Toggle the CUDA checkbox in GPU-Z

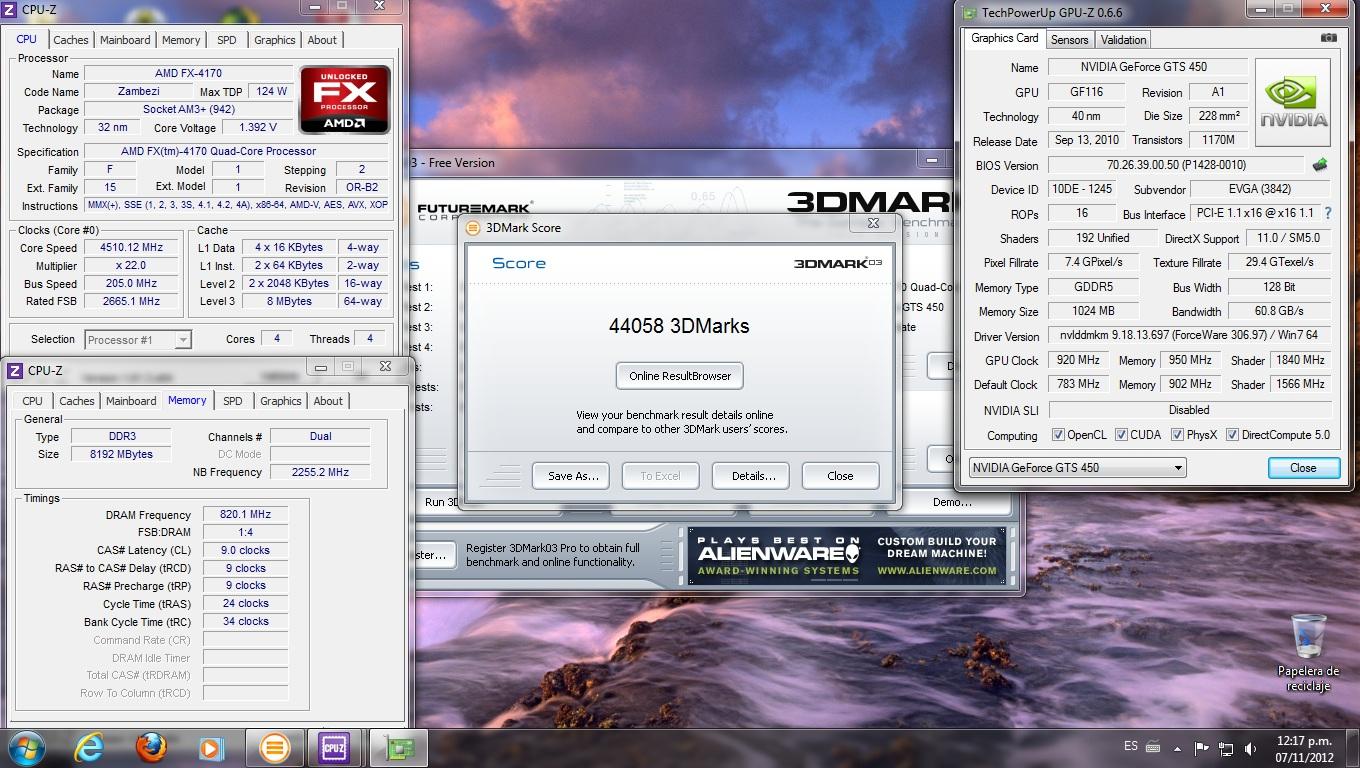1121,435
